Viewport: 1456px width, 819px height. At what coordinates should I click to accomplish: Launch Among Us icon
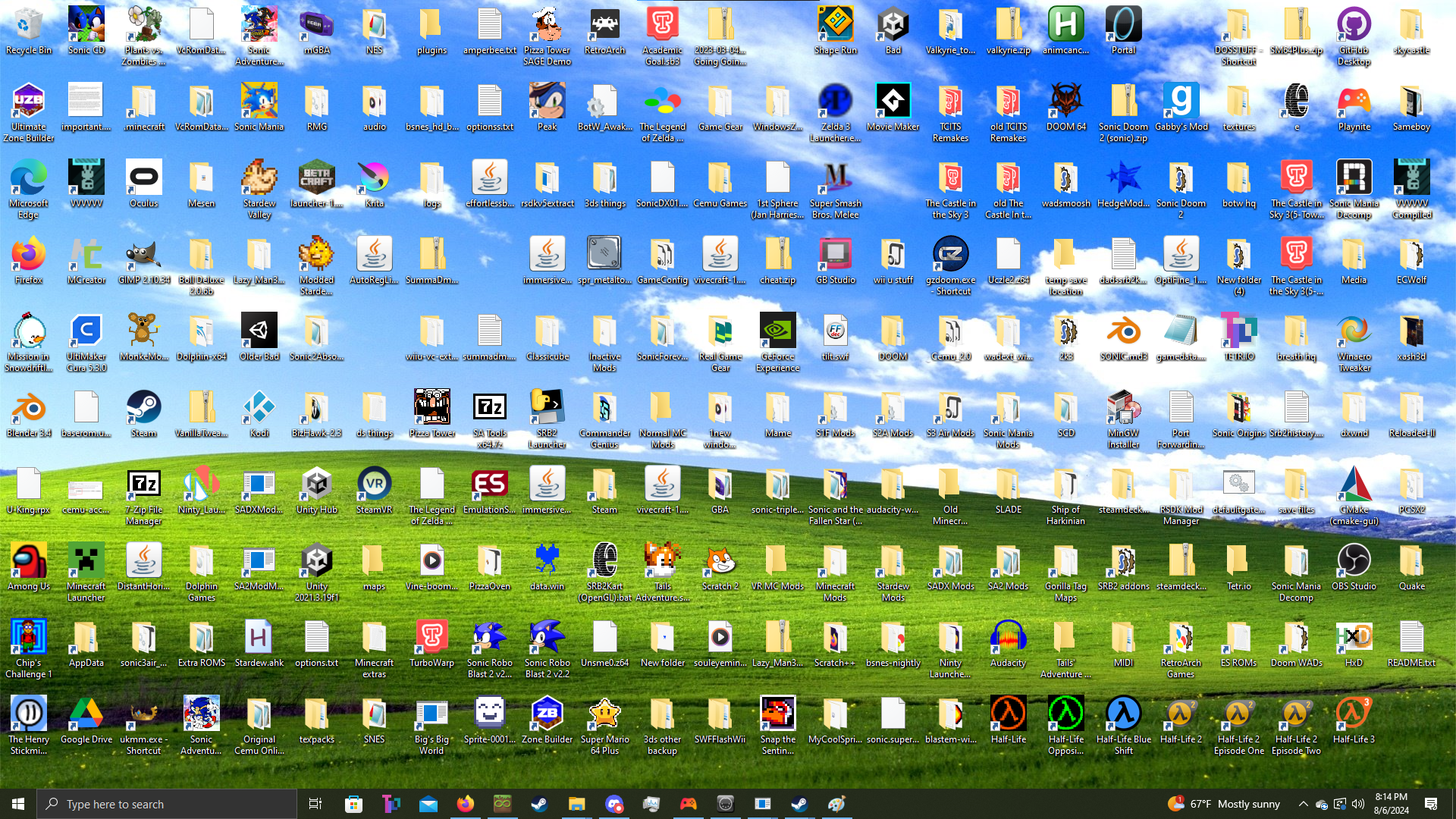click(29, 566)
